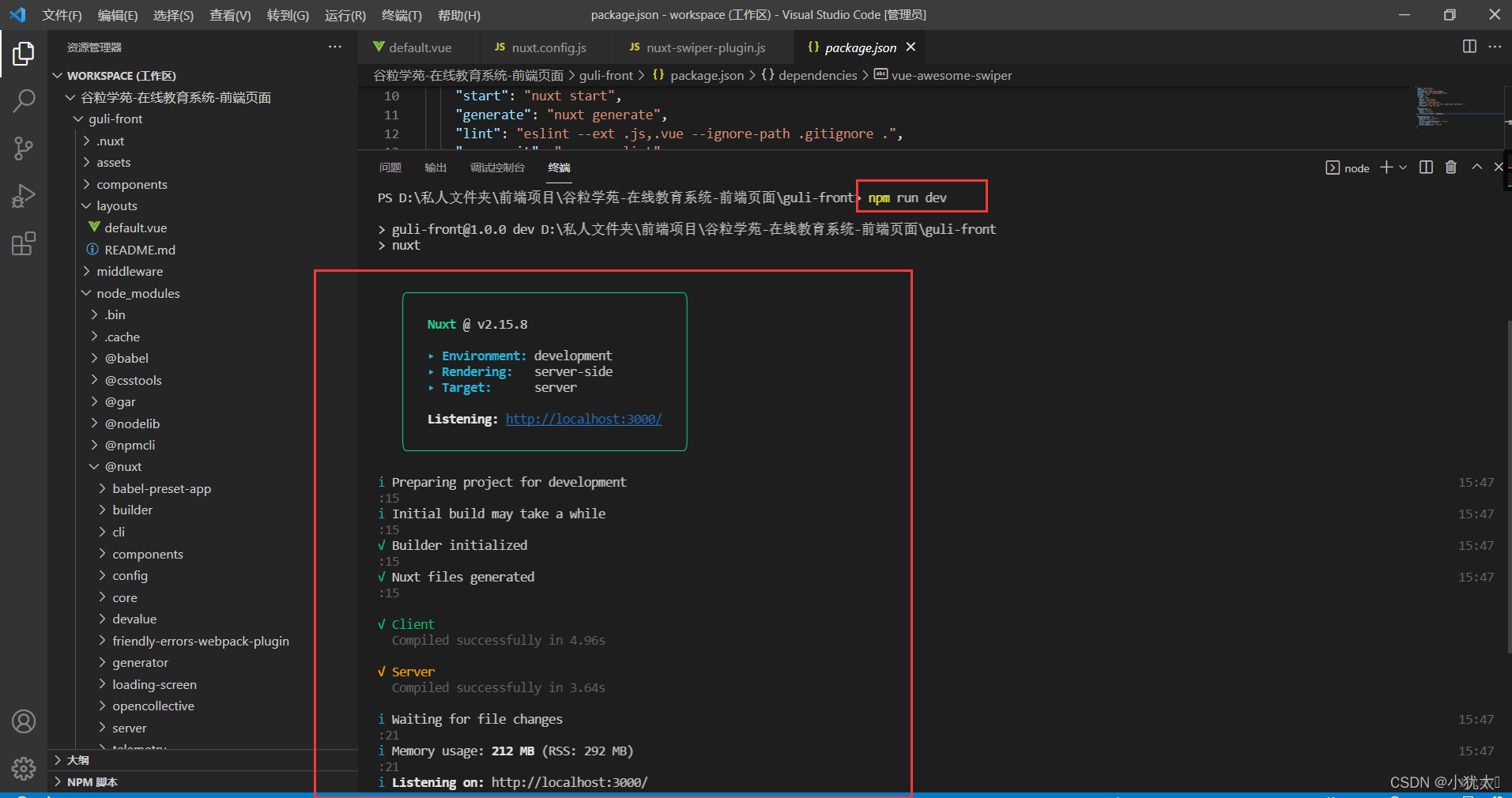Click the VS Code logo icon
1512x798 pixels.
17,15
